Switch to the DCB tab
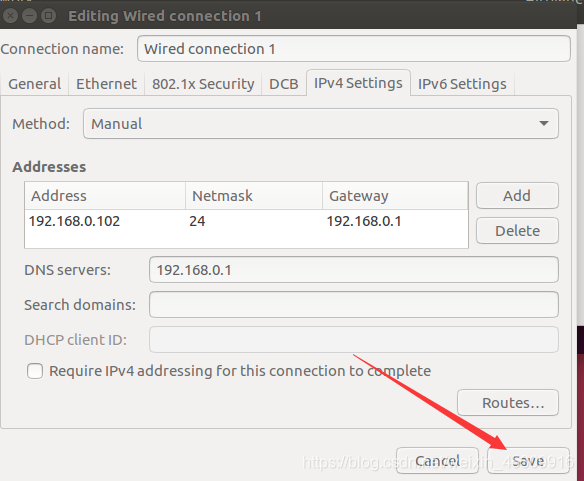Viewport: 584px width, 481px height. click(284, 84)
